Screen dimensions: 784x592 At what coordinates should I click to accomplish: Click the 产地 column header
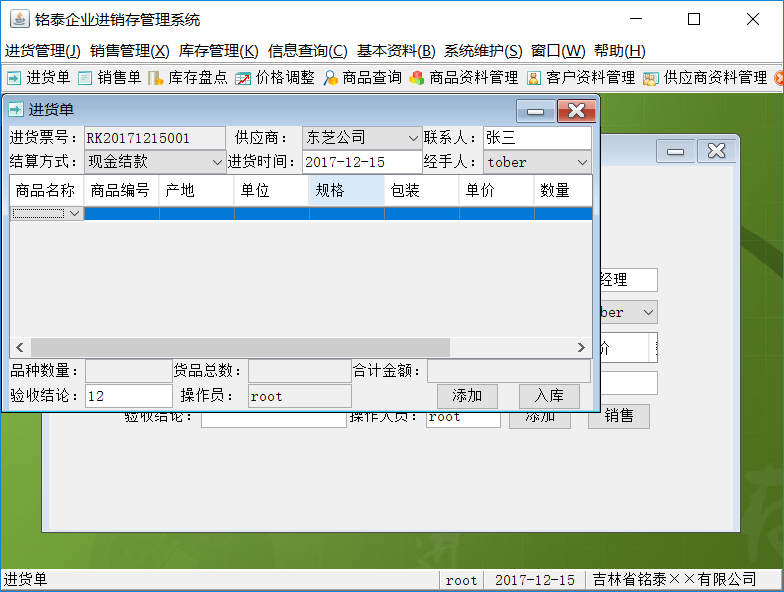click(x=196, y=190)
